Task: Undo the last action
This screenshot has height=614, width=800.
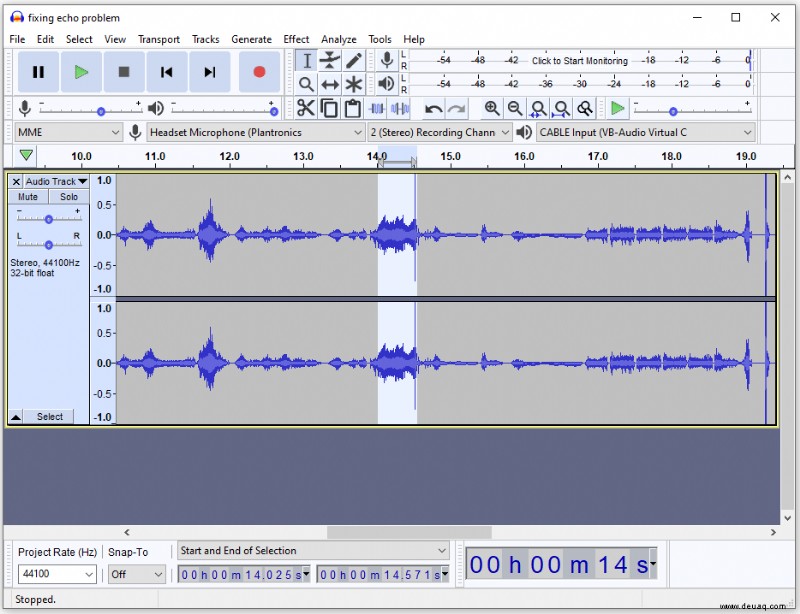Action: pyautogui.click(x=434, y=108)
